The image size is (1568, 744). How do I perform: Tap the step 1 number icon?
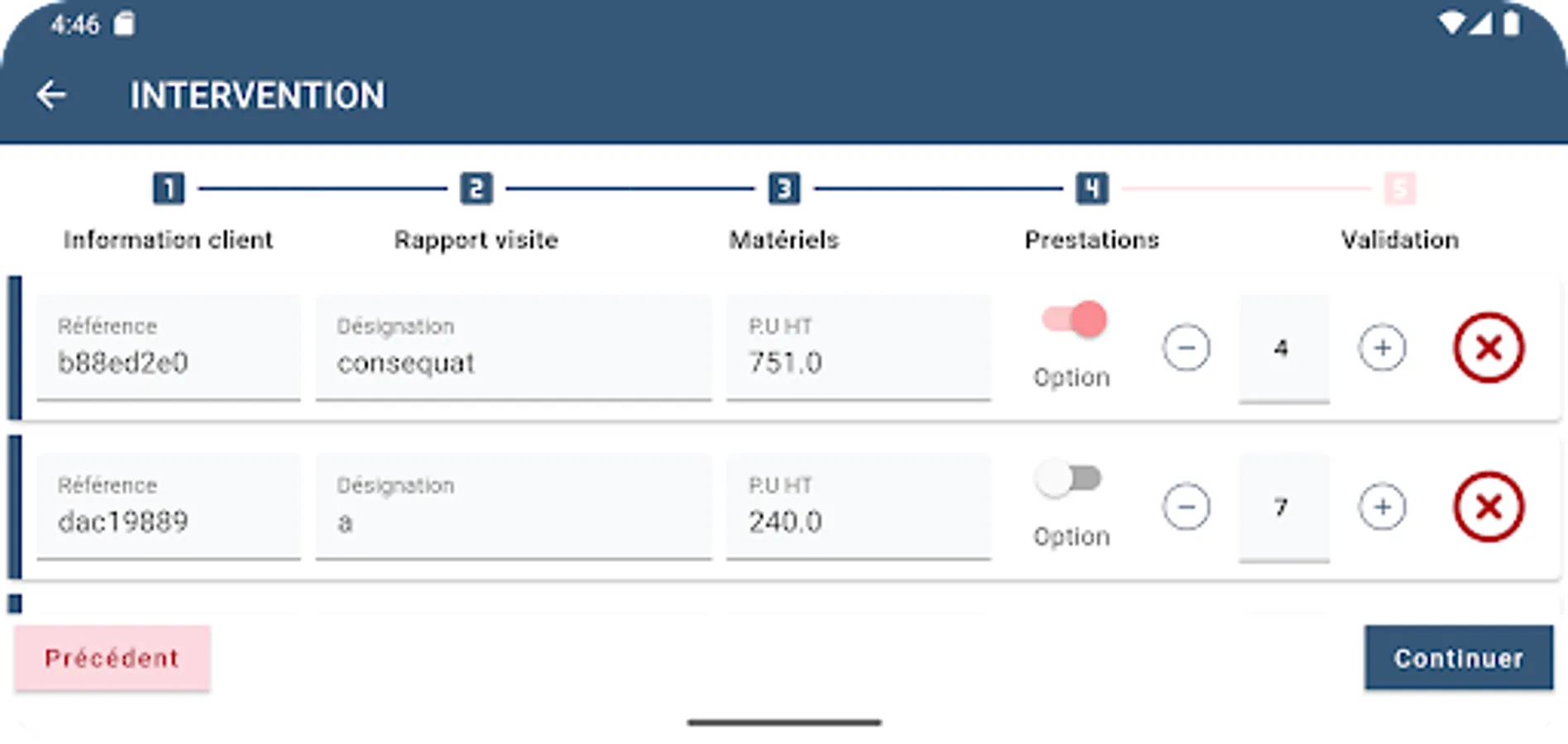(x=169, y=189)
